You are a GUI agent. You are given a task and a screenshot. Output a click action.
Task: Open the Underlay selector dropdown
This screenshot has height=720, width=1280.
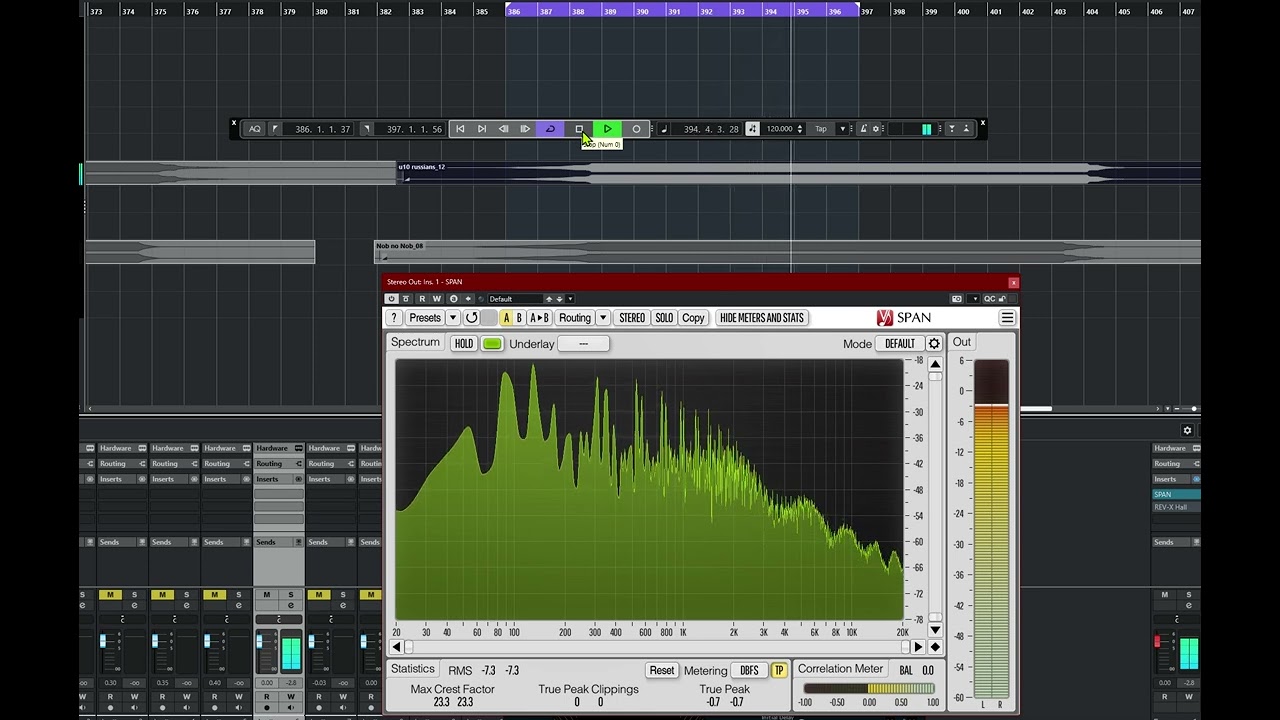pyautogui.click(x=584, y=344)
